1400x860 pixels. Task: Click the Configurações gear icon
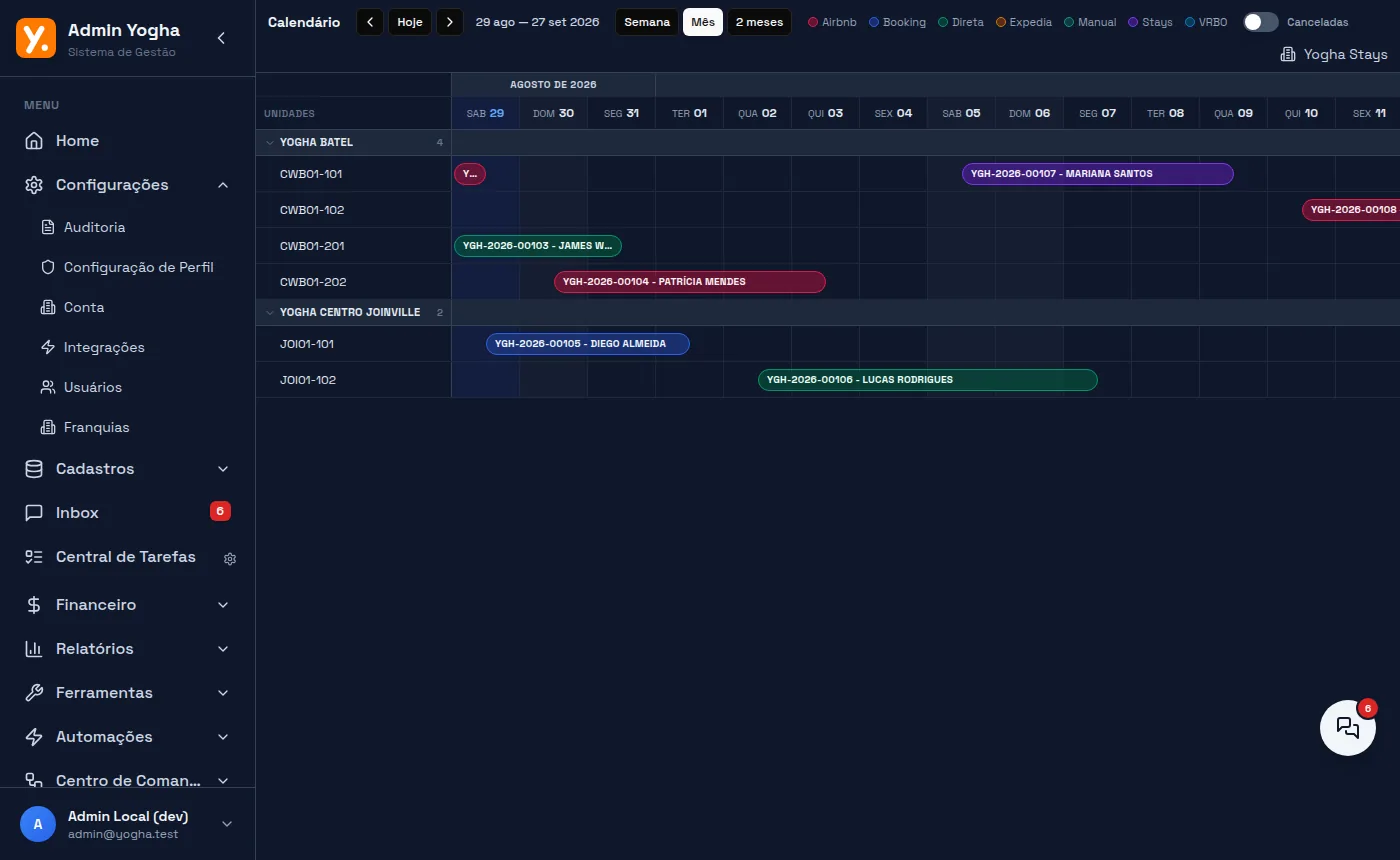34,185
